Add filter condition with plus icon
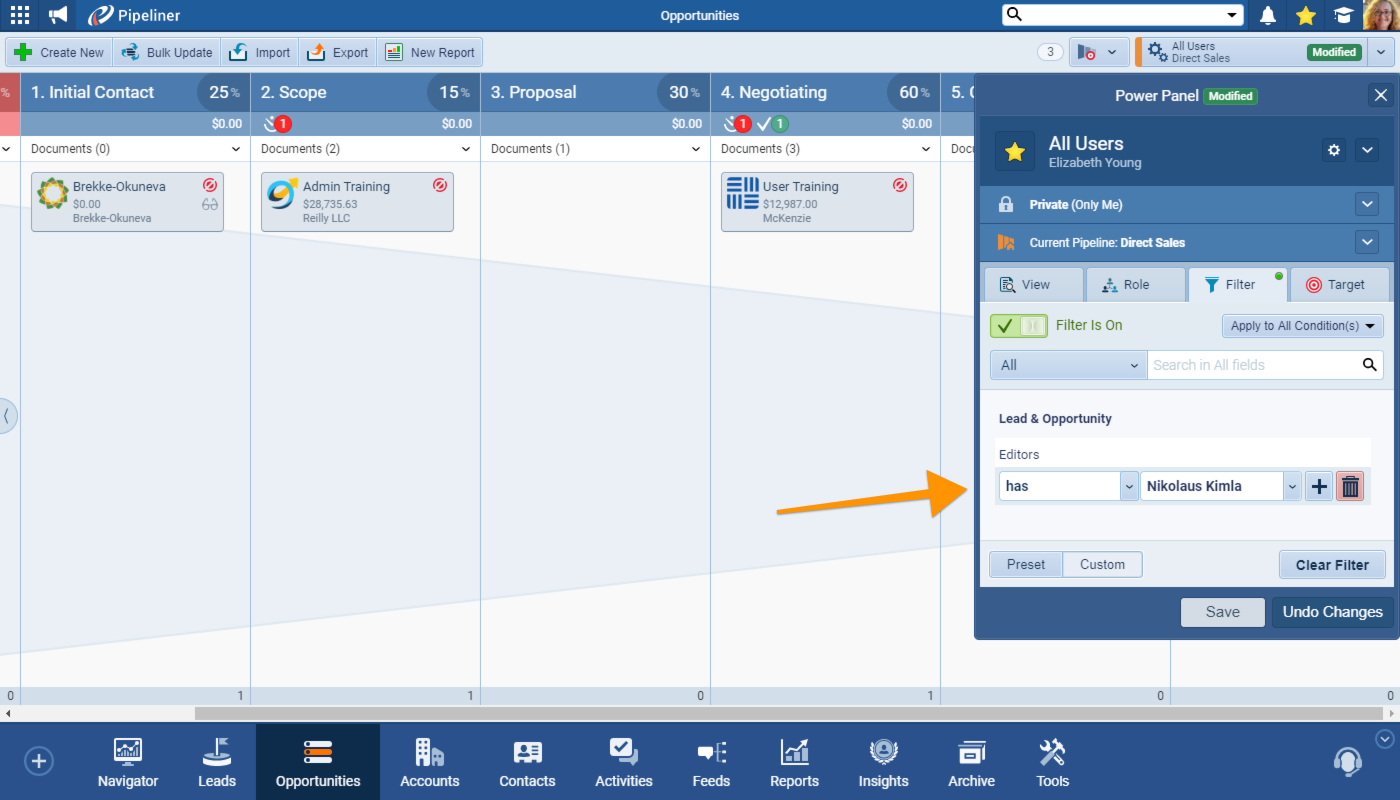Viewport: 1400px width, 800px height. click(1319, 486)
